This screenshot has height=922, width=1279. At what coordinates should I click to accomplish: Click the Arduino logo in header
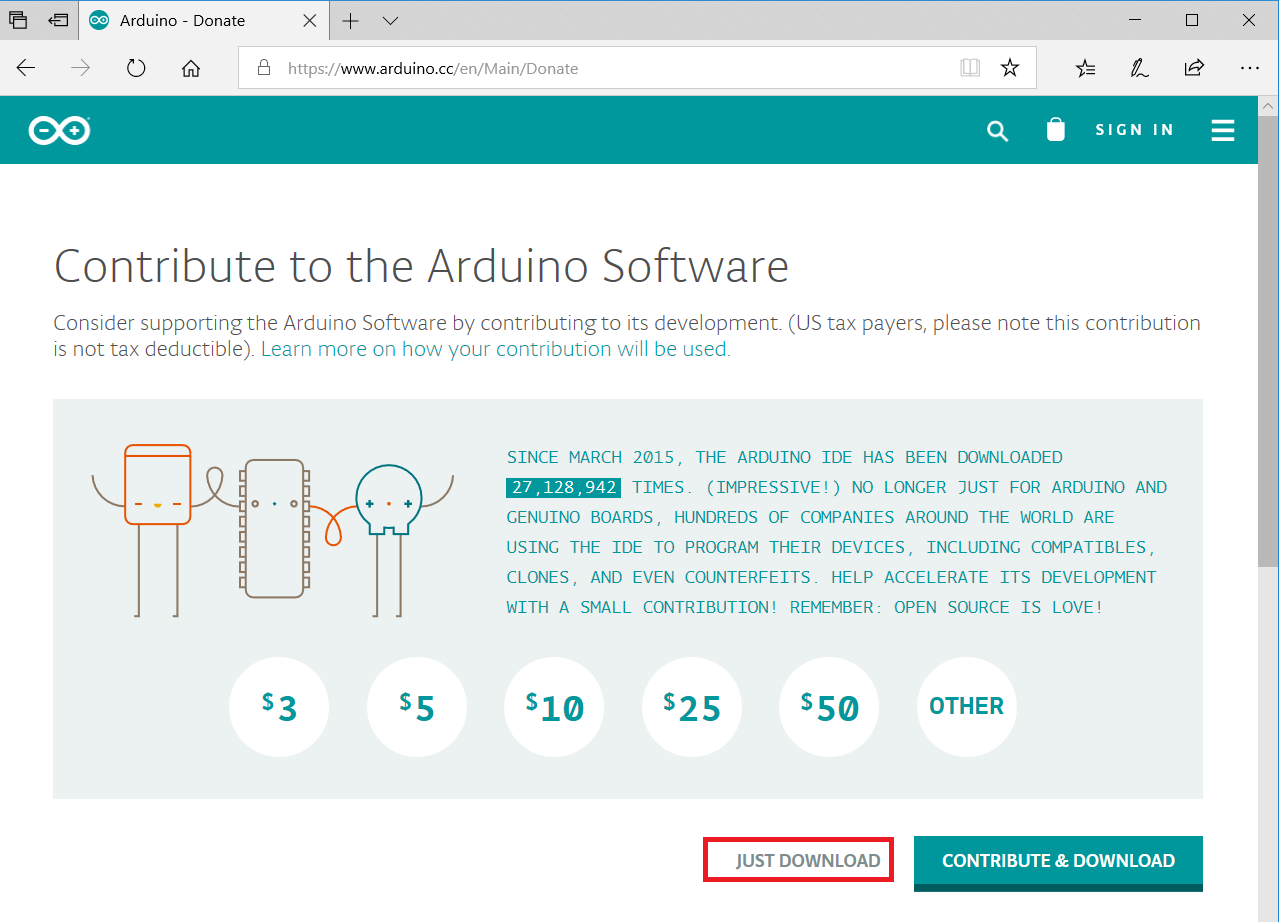point(60,130)
